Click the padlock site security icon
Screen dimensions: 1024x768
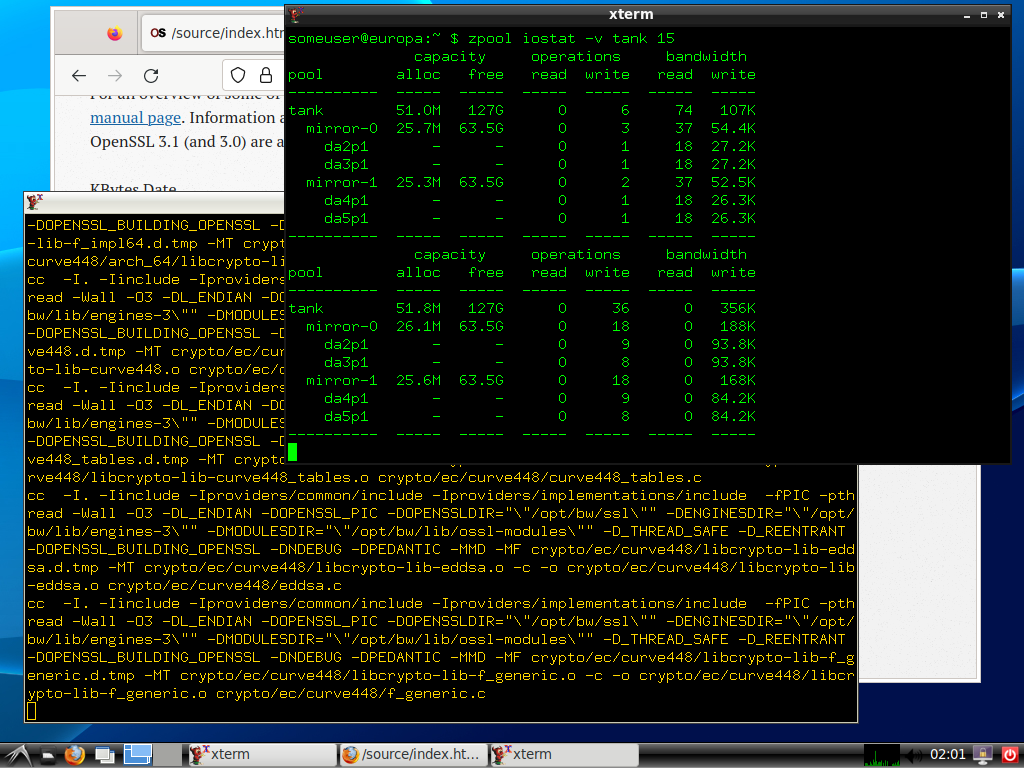point(266,76)
